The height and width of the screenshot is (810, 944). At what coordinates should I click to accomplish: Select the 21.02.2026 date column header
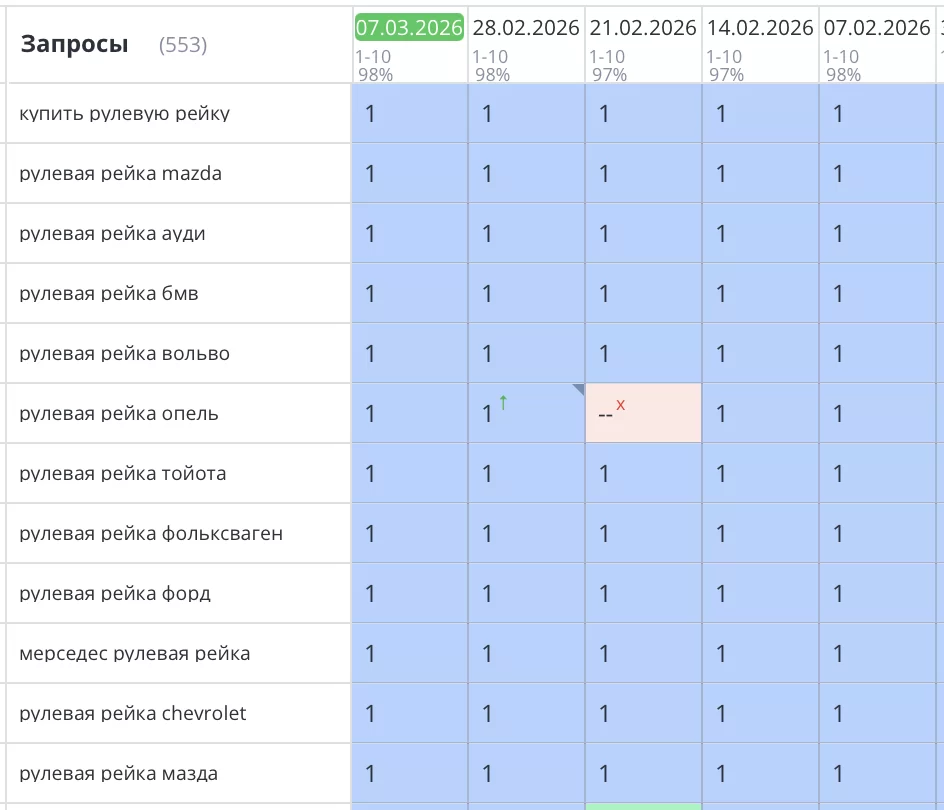643,28
